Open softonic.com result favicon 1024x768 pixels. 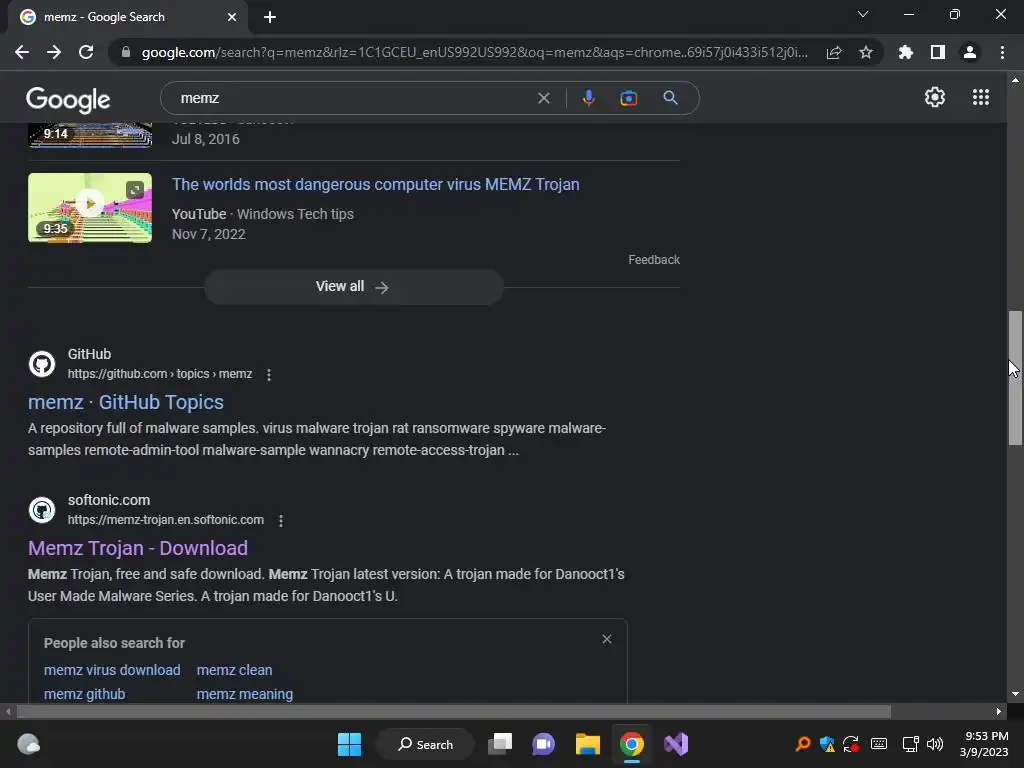(x=42, y=510)
